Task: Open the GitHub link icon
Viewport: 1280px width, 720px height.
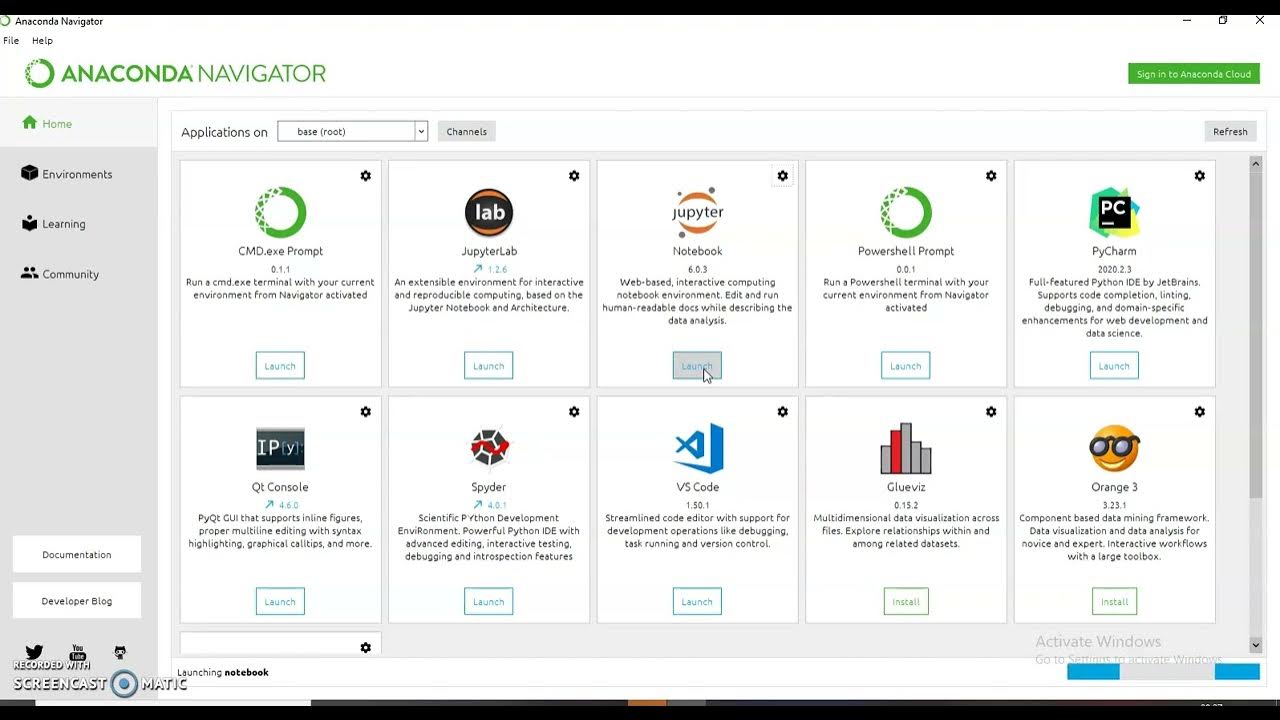Action: pyautogui.click(x=120, y=652)
